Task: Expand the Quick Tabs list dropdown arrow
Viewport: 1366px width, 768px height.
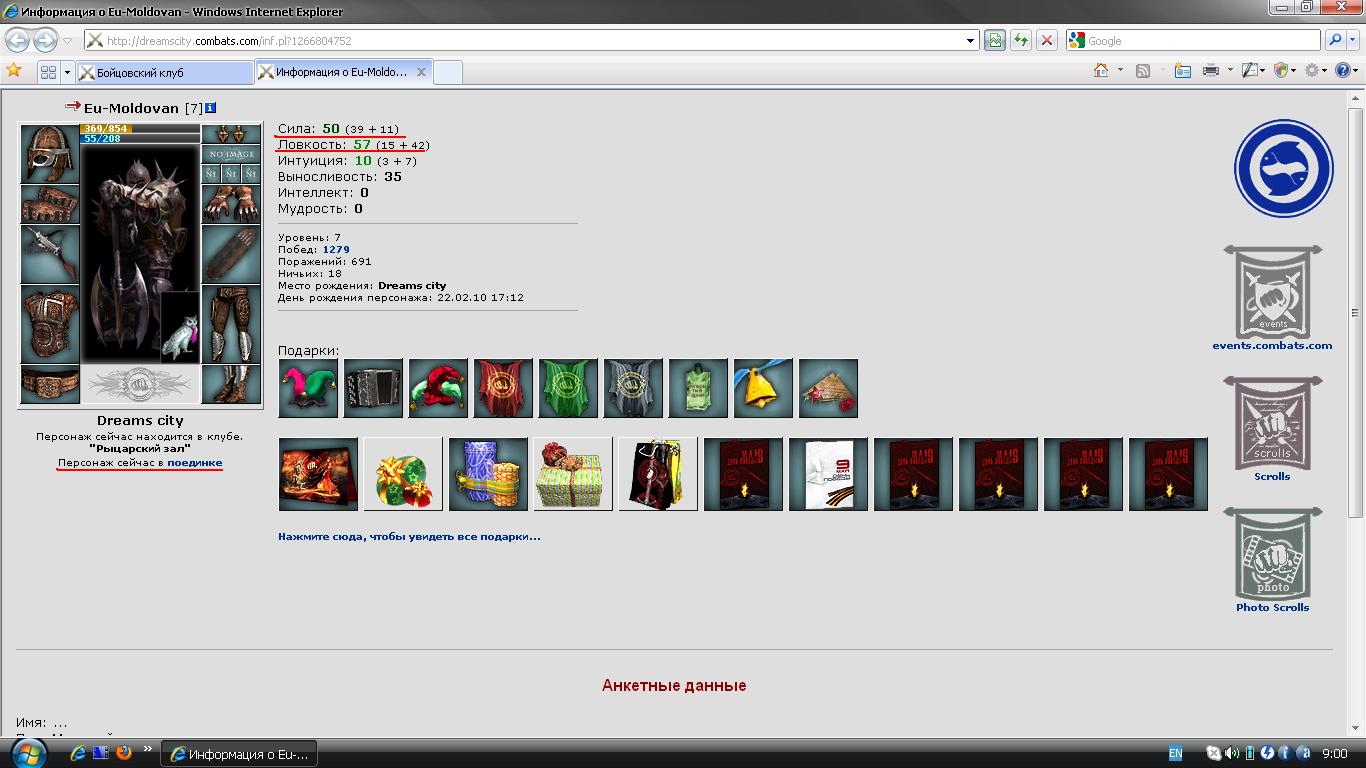Action: tap(68, 72)
